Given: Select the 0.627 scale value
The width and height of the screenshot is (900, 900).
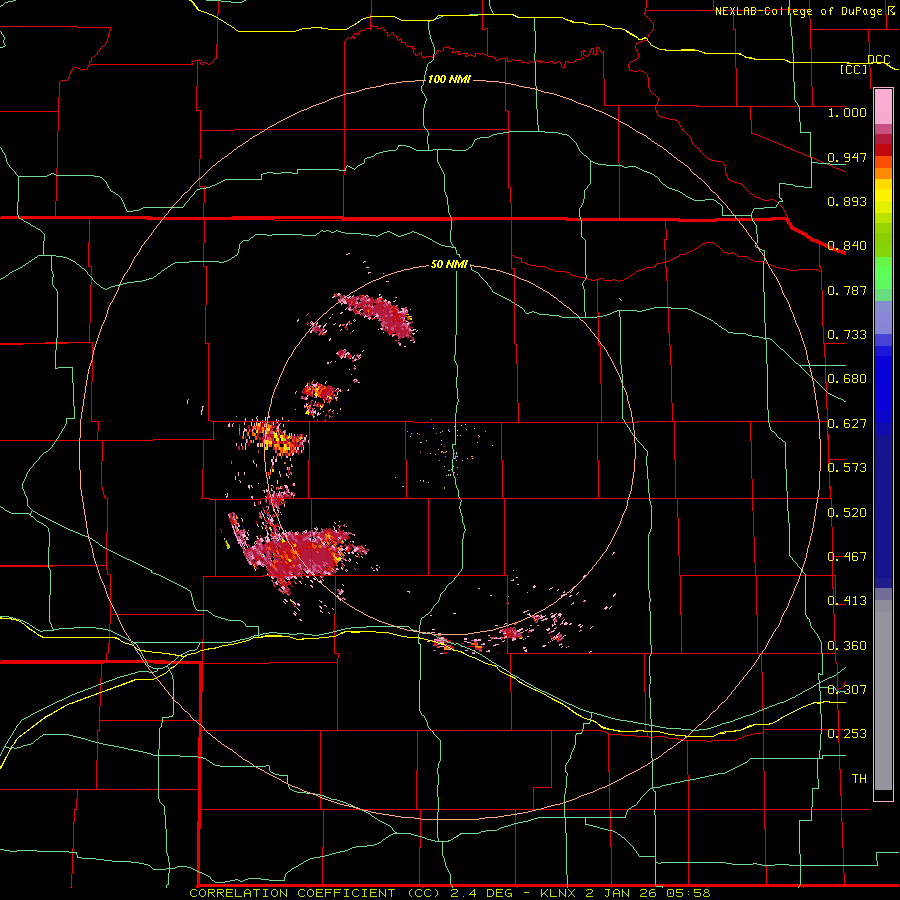Looking at the screenshot, I should (847, 424).
